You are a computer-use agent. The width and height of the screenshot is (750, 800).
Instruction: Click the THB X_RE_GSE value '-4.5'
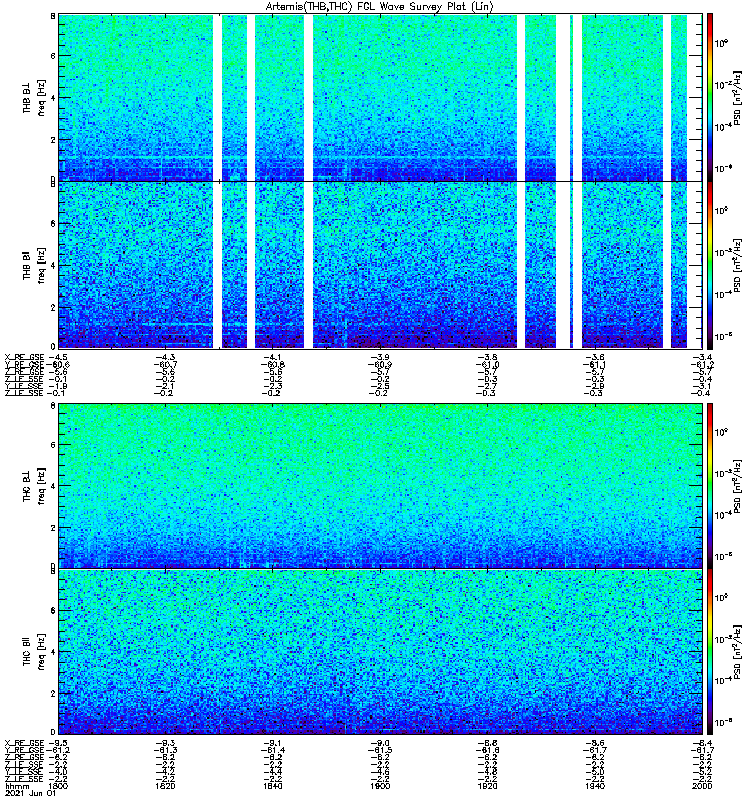point(57,357)
